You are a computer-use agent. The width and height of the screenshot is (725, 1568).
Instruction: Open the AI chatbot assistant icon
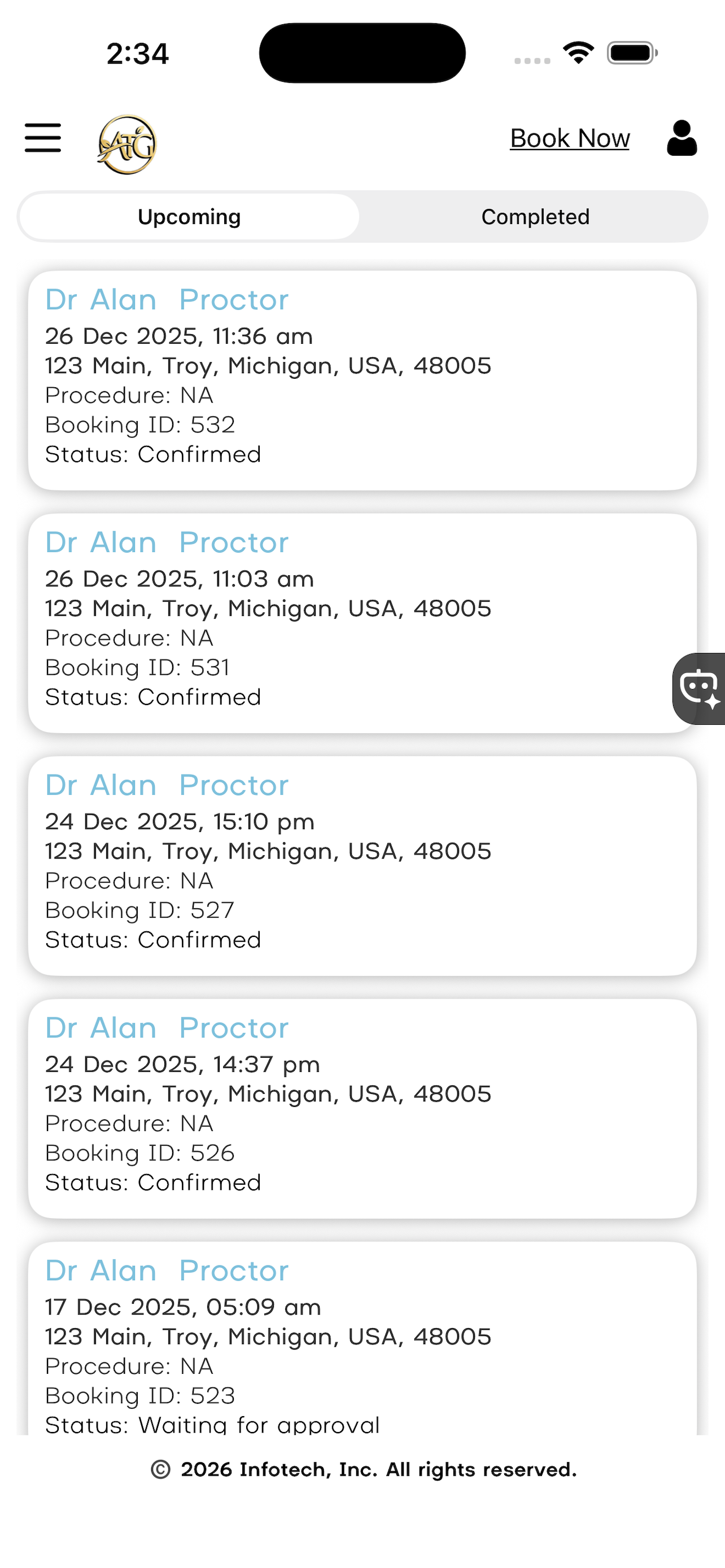(700, 689)
